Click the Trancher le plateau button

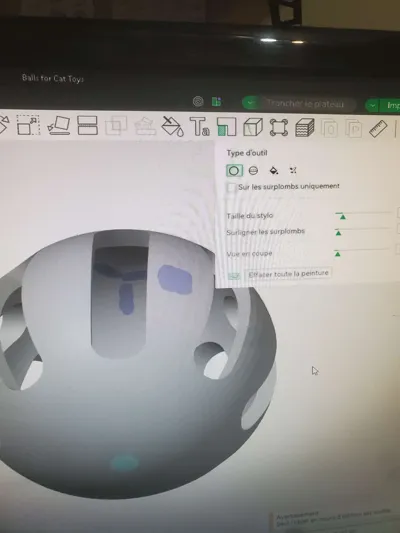(x=305, y=104)
